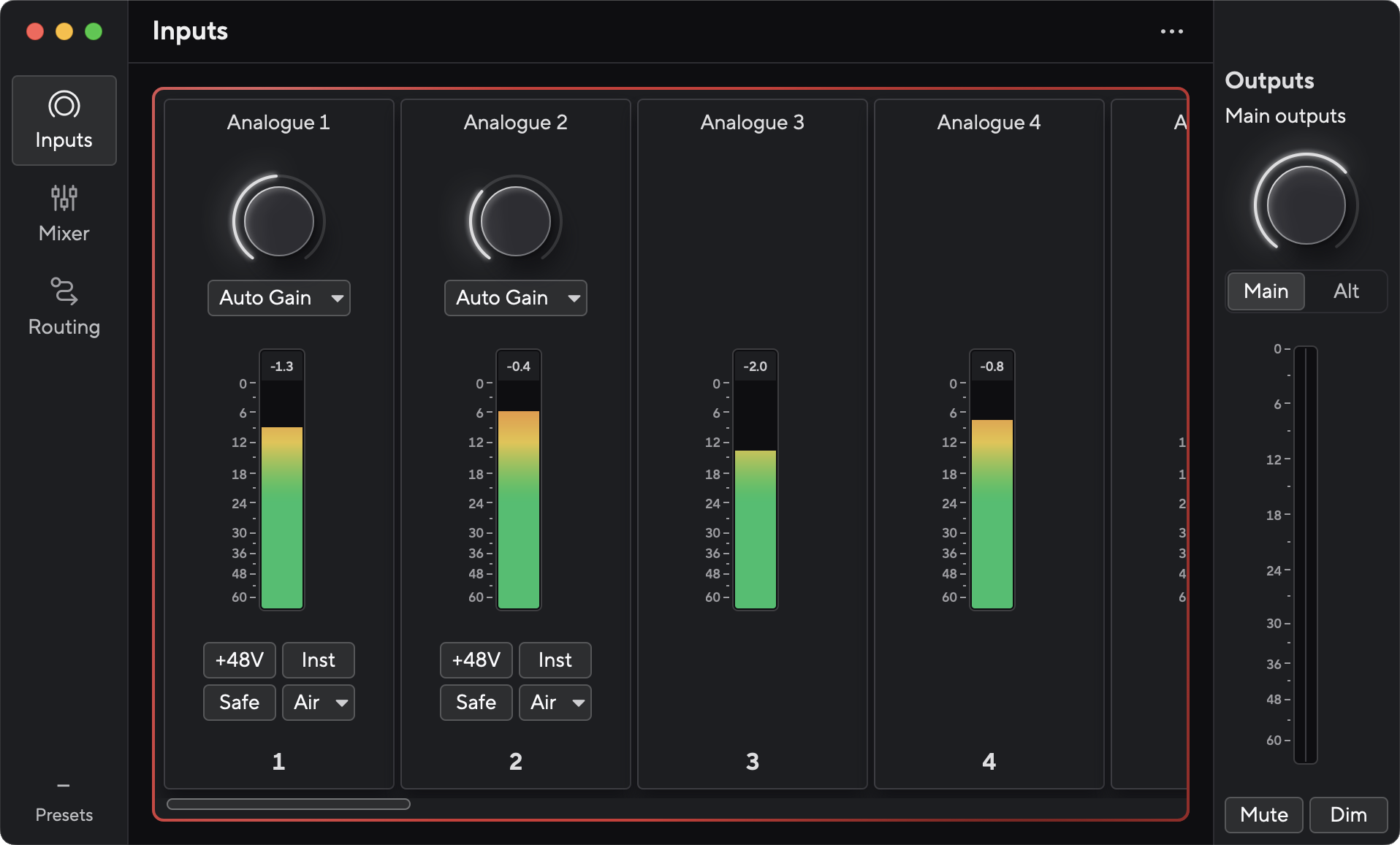This screenshot has width=1400, height=845.
Task: Toggle +48V phantom power on Analogue 2
Action: 476,660
